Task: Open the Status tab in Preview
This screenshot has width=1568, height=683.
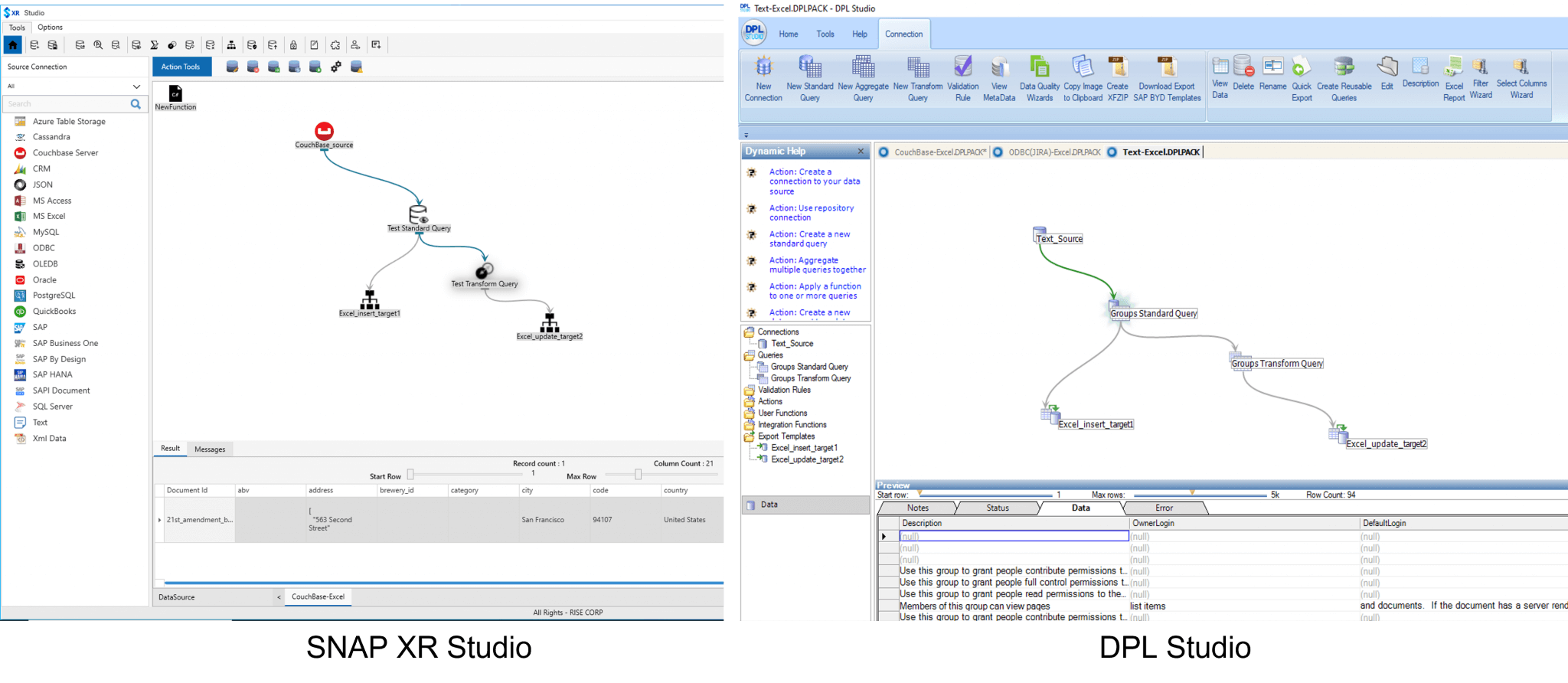Action: 998,508
